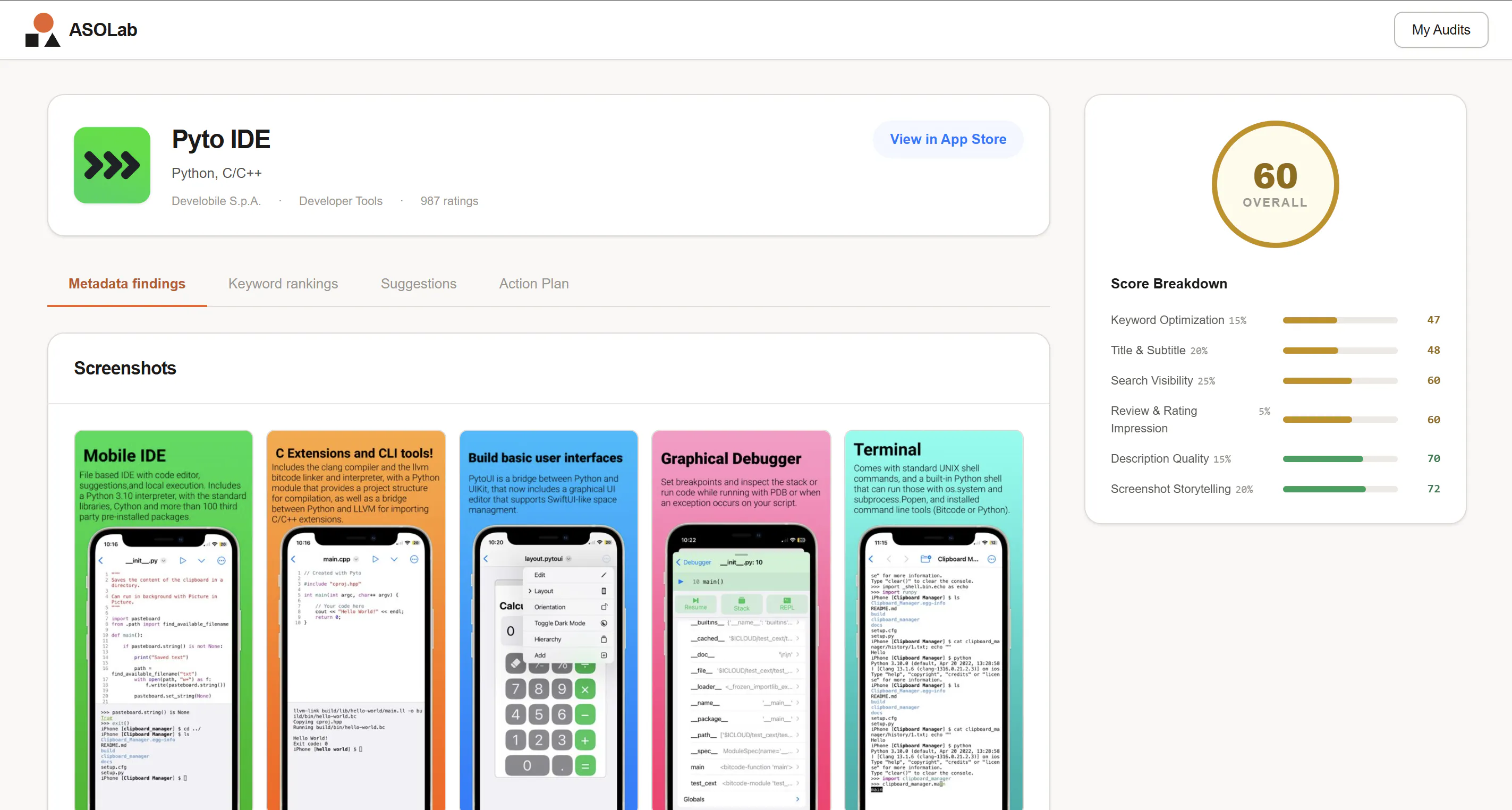Click the developer name Develobile S.p.A.
This screenshot has height=810, width=1512.
click(x=216, y=201)
